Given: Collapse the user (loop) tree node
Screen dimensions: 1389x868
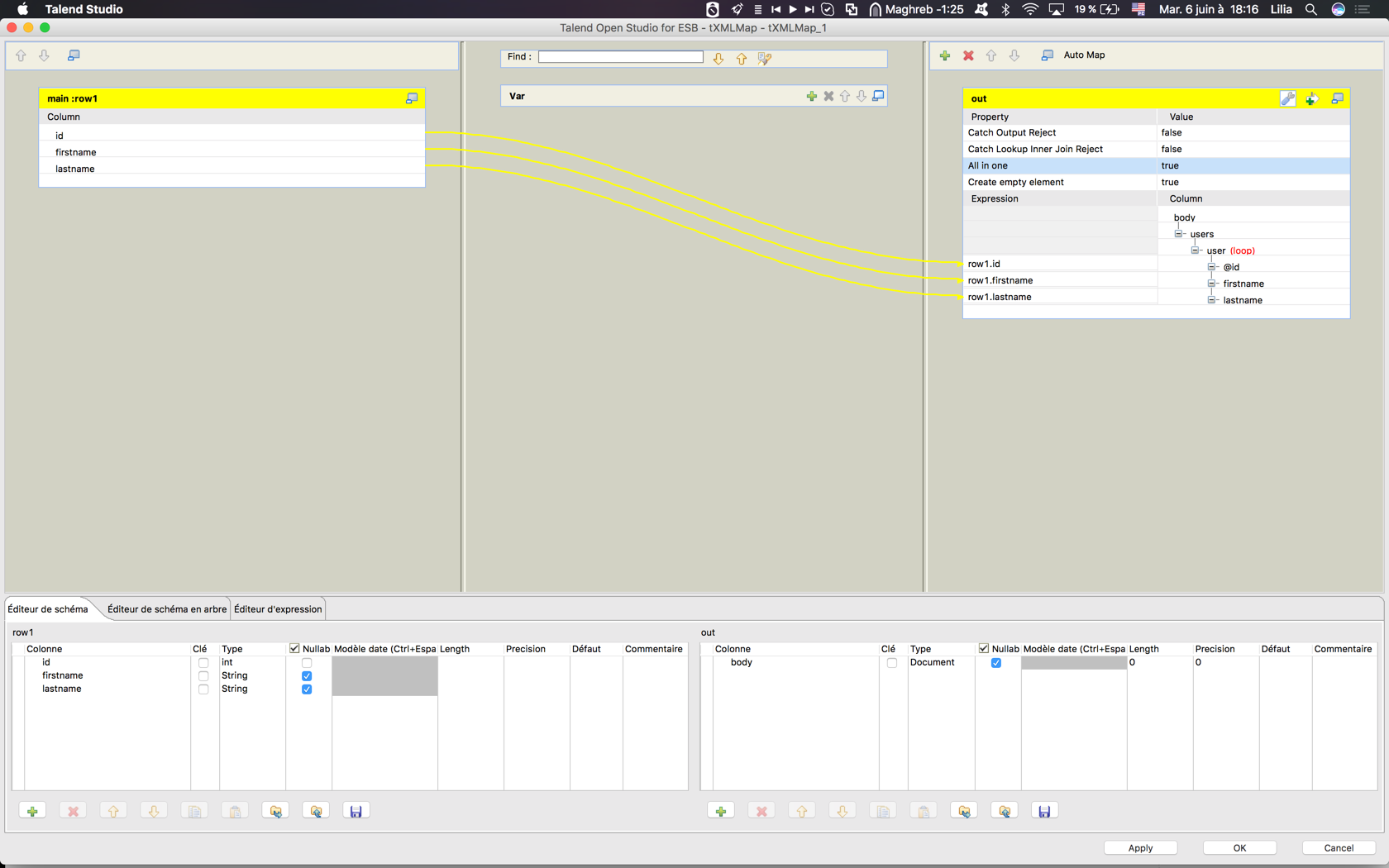Looking at the screenshot, I should click(x=1195, y=250).
